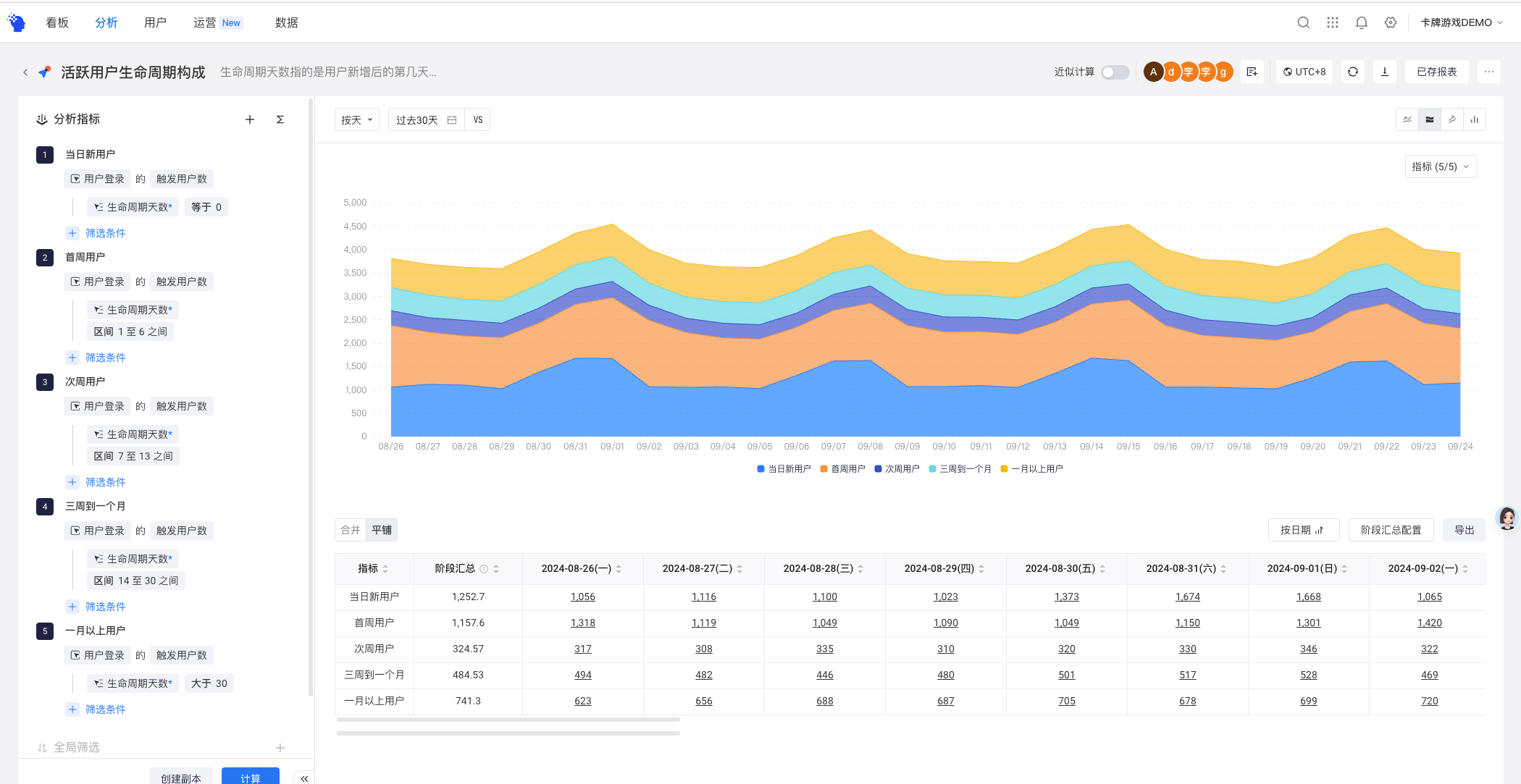Click the avatar labeled A
Viewport: 1521px width, 784px height.
click(x=1153, y=72)
